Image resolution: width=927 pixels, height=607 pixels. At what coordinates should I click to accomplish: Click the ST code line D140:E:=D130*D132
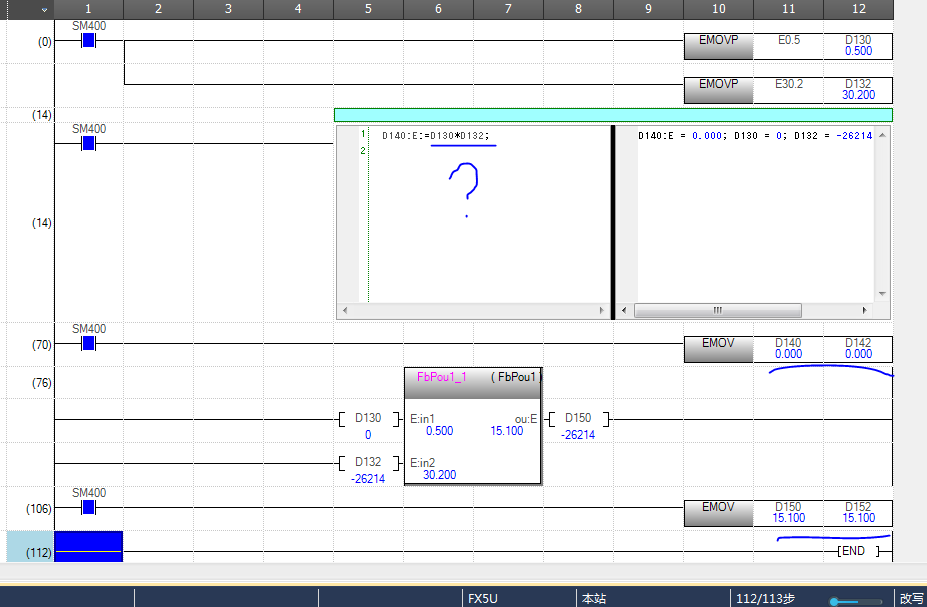[436, 135]
